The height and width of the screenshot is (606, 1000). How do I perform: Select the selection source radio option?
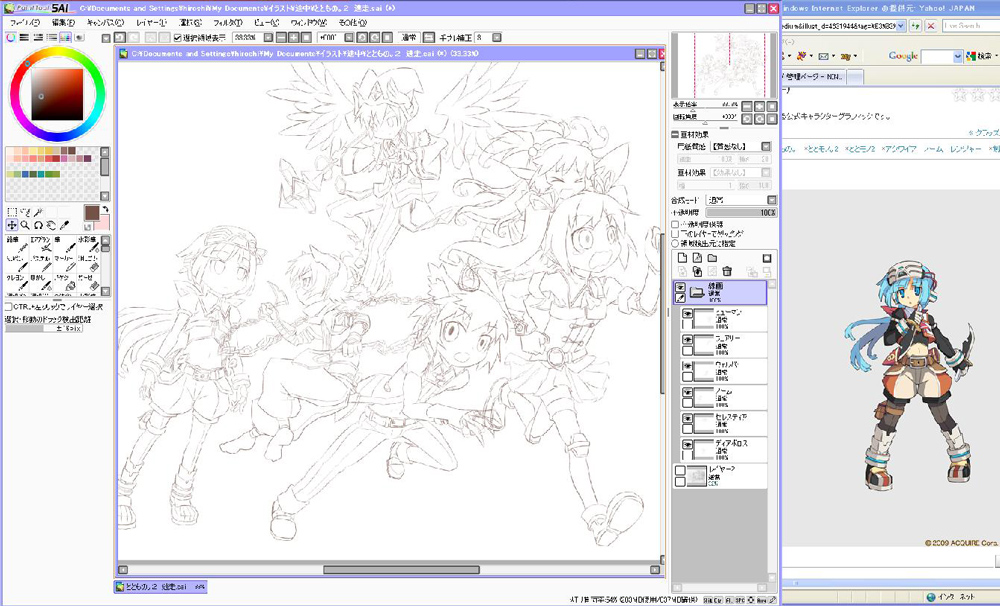click(x=675, y=244)
